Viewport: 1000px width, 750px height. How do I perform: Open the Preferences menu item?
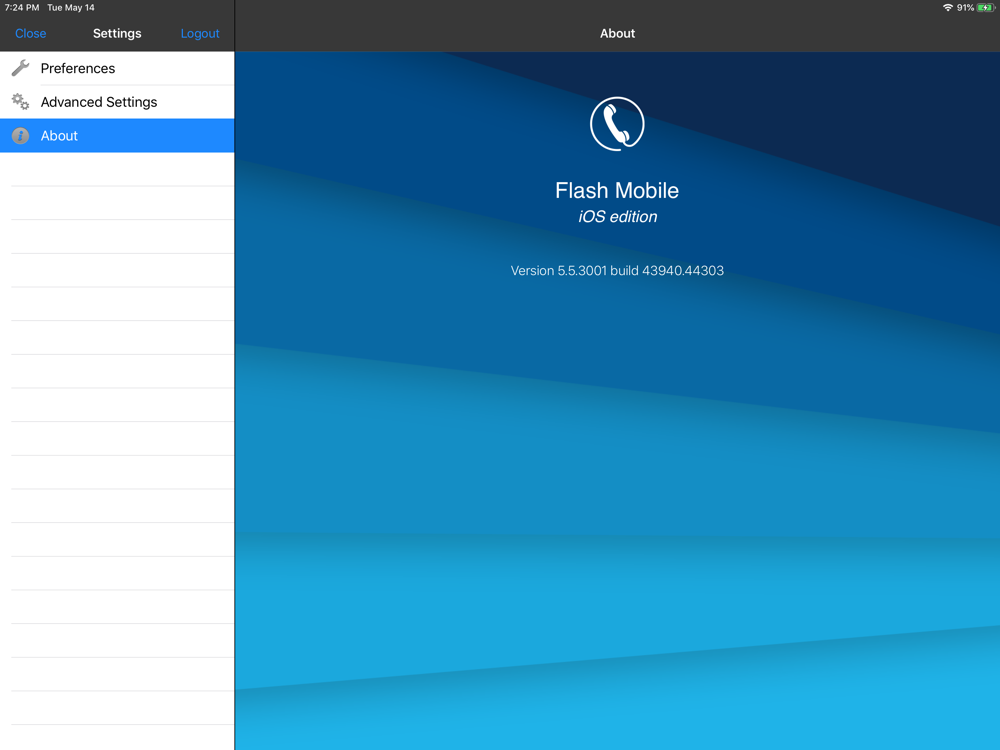(x=117, y=68)
